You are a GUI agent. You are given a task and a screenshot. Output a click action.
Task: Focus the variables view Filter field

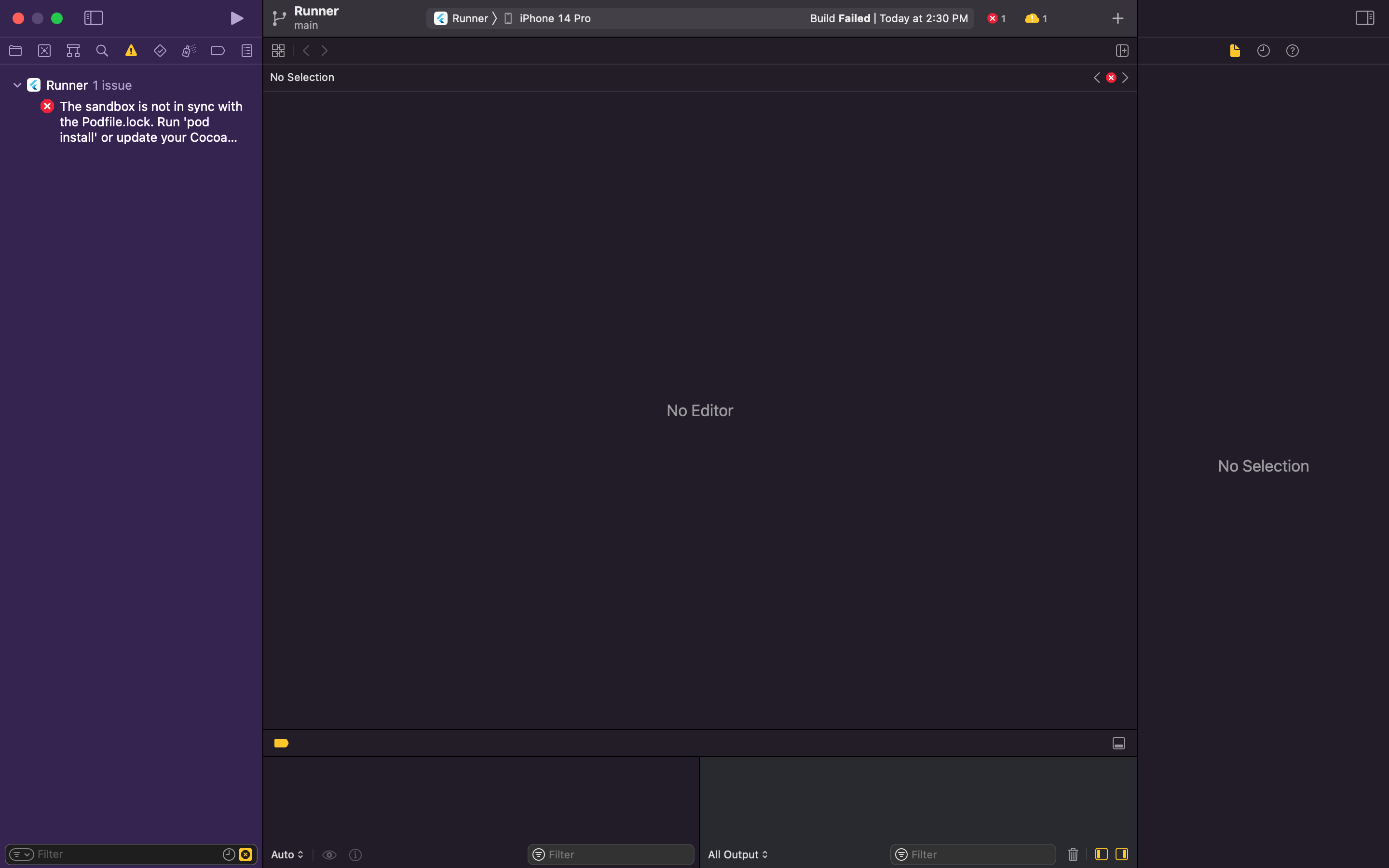(611, 855)
